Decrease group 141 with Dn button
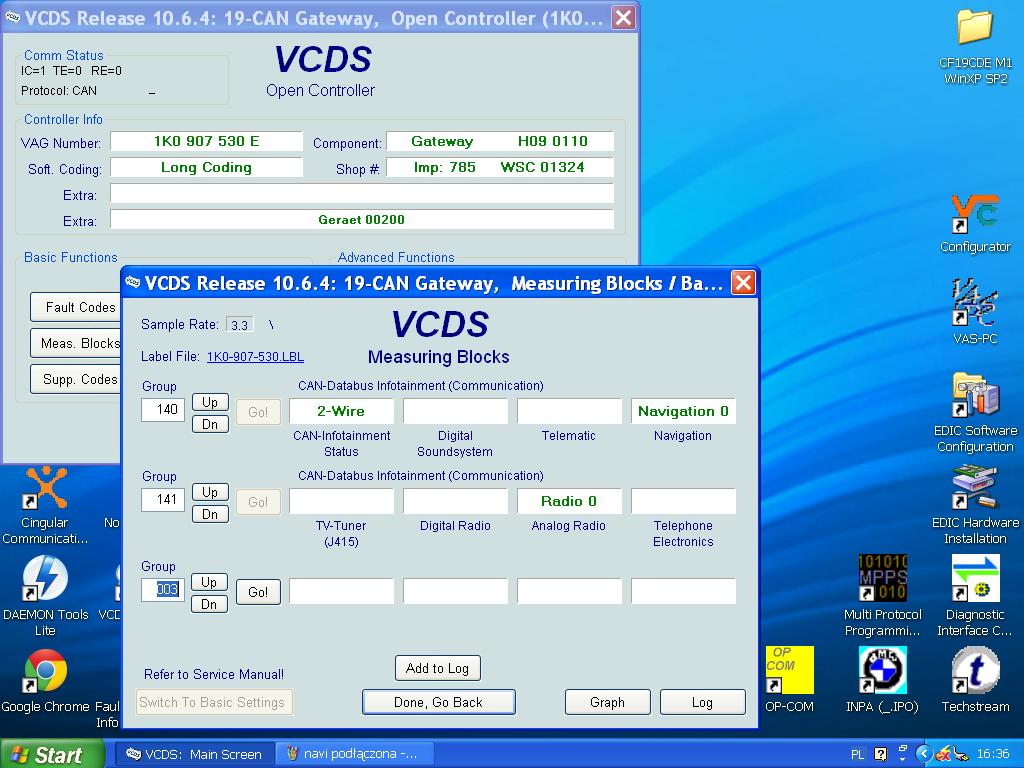Screen dimensions: 1024x768 [210, 515]
